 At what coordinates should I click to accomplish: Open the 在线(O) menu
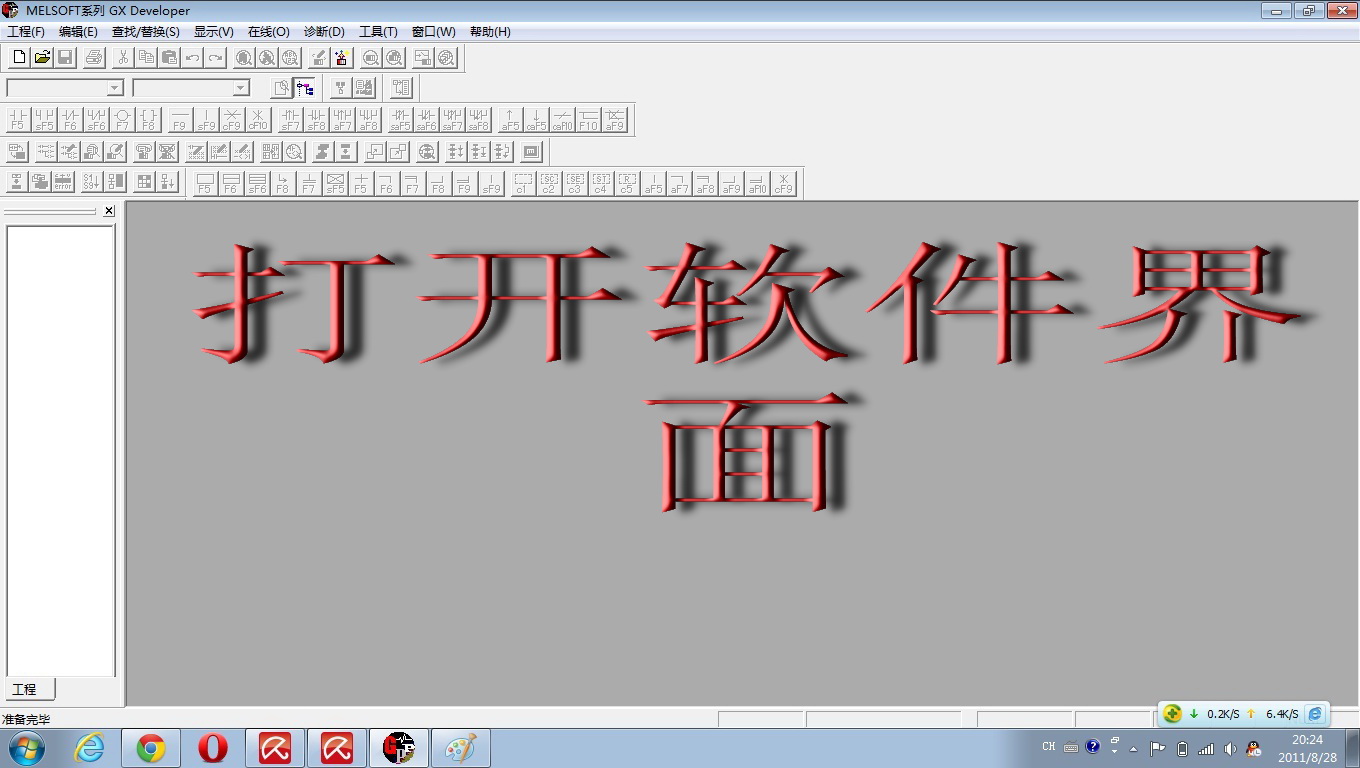[x=268, y=32]
